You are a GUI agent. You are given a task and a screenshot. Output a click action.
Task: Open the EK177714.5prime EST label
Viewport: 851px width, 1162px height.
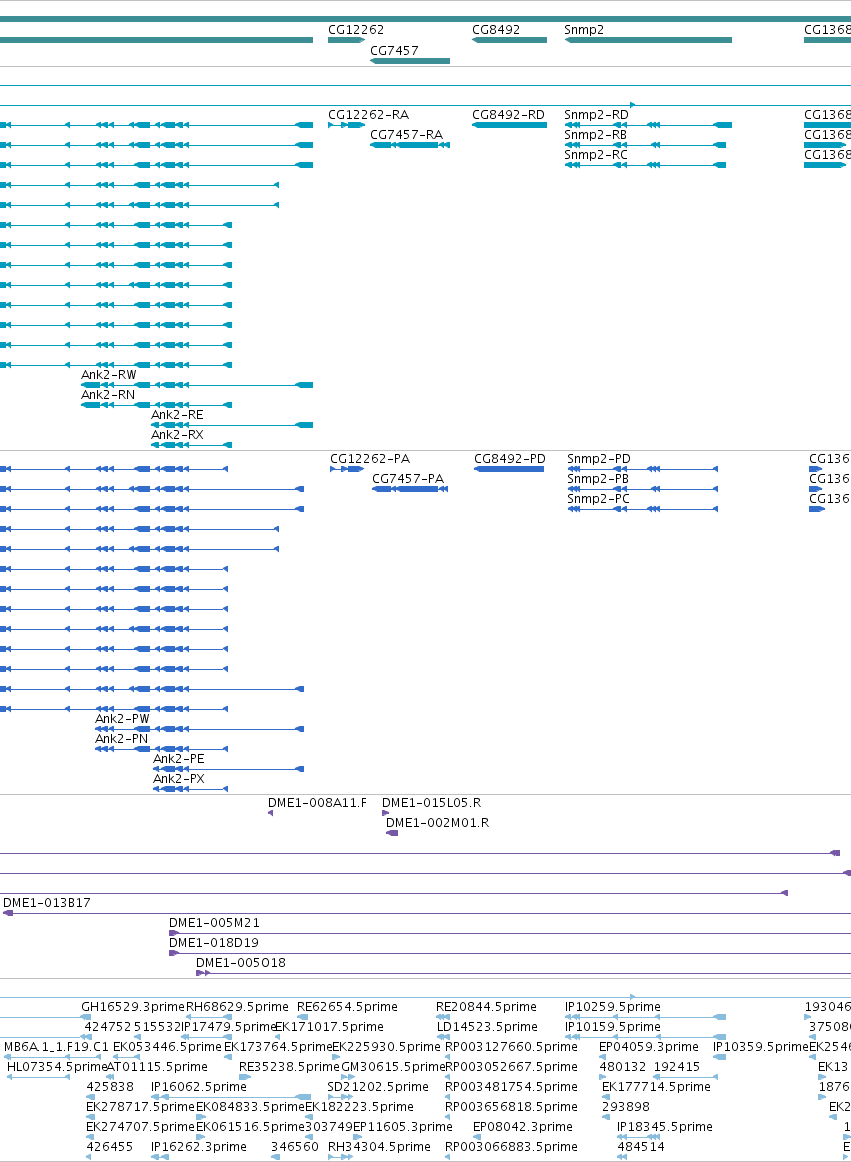656,1087
